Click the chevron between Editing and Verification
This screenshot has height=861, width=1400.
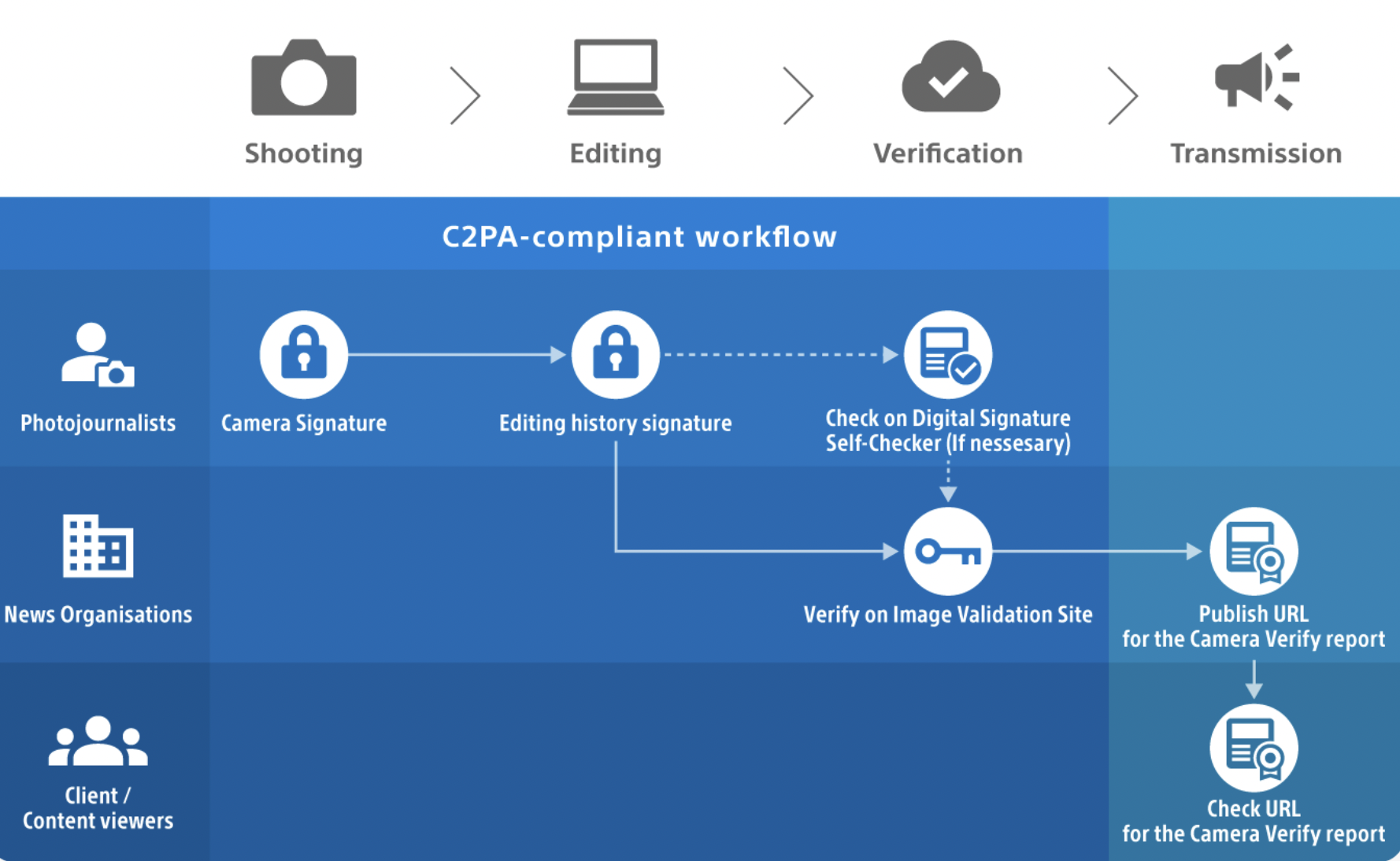pos(798,95)
